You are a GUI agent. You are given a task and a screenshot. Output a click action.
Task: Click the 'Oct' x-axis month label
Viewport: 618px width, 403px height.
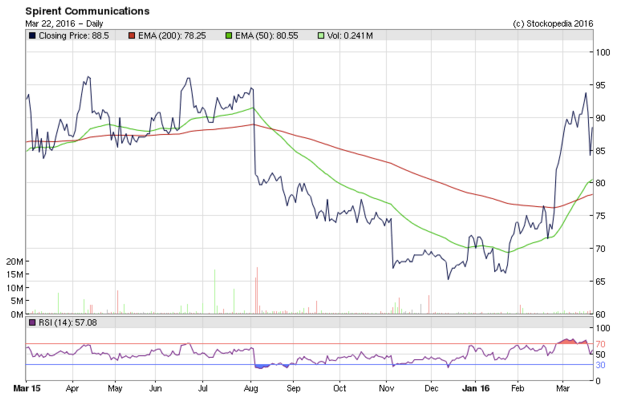point(339,388)
